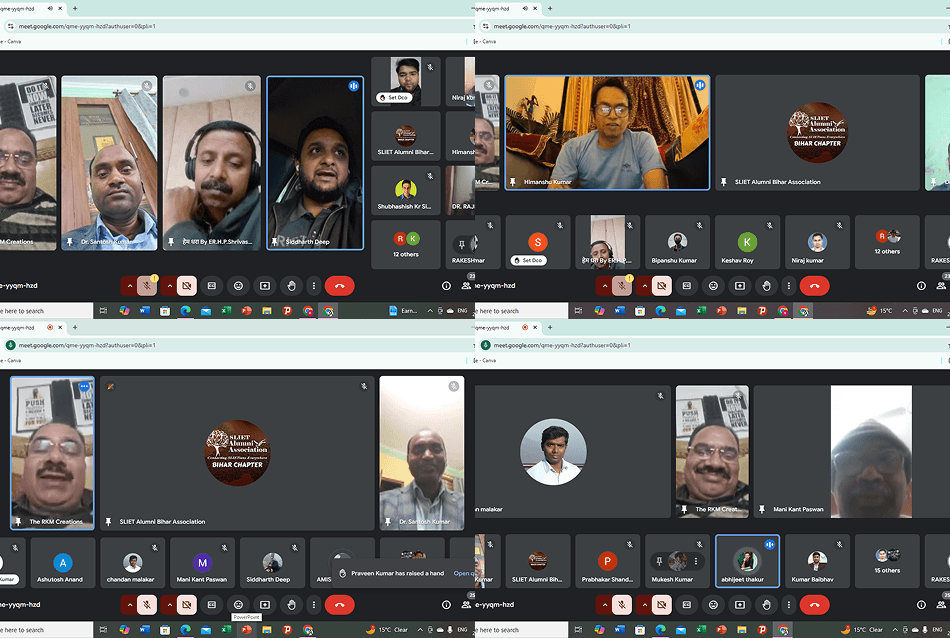Open meeting details in the bottom-right Meet window
Viewport: 950px width, 638px height.
coord(922,605)
